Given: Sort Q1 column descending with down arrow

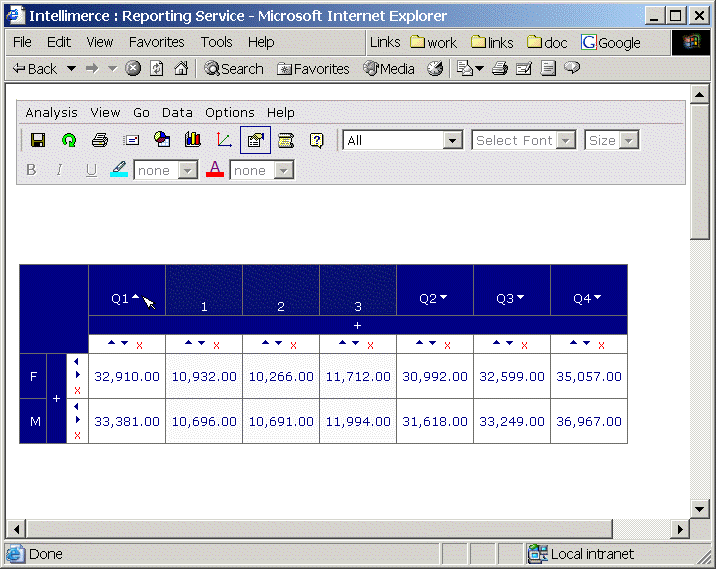Looking at the screenshot, I should point(124,342).
